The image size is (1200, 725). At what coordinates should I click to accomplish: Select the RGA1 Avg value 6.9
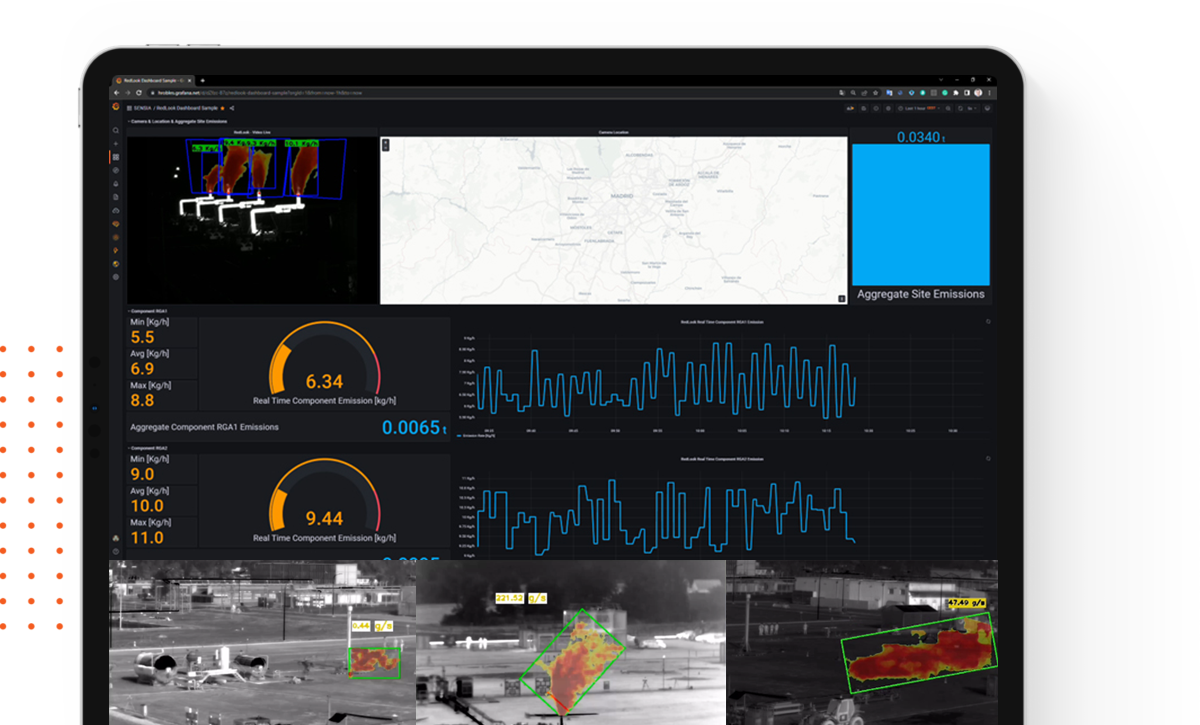click(x=142, y=370)
